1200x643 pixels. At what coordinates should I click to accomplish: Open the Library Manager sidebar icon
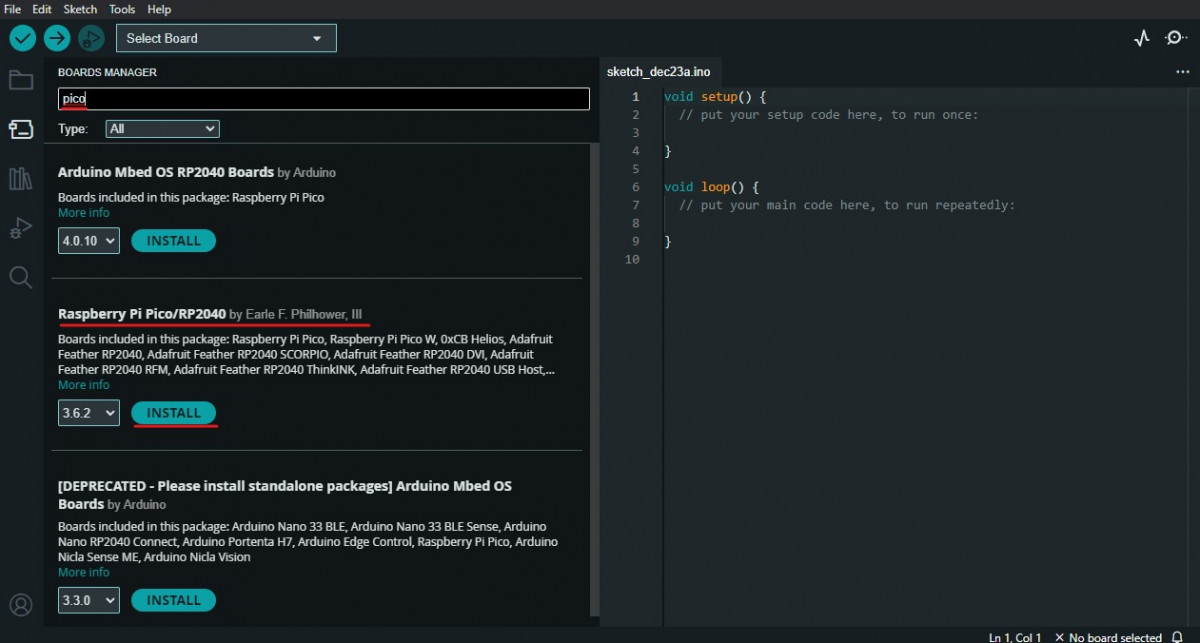click(x=21, y=179)
